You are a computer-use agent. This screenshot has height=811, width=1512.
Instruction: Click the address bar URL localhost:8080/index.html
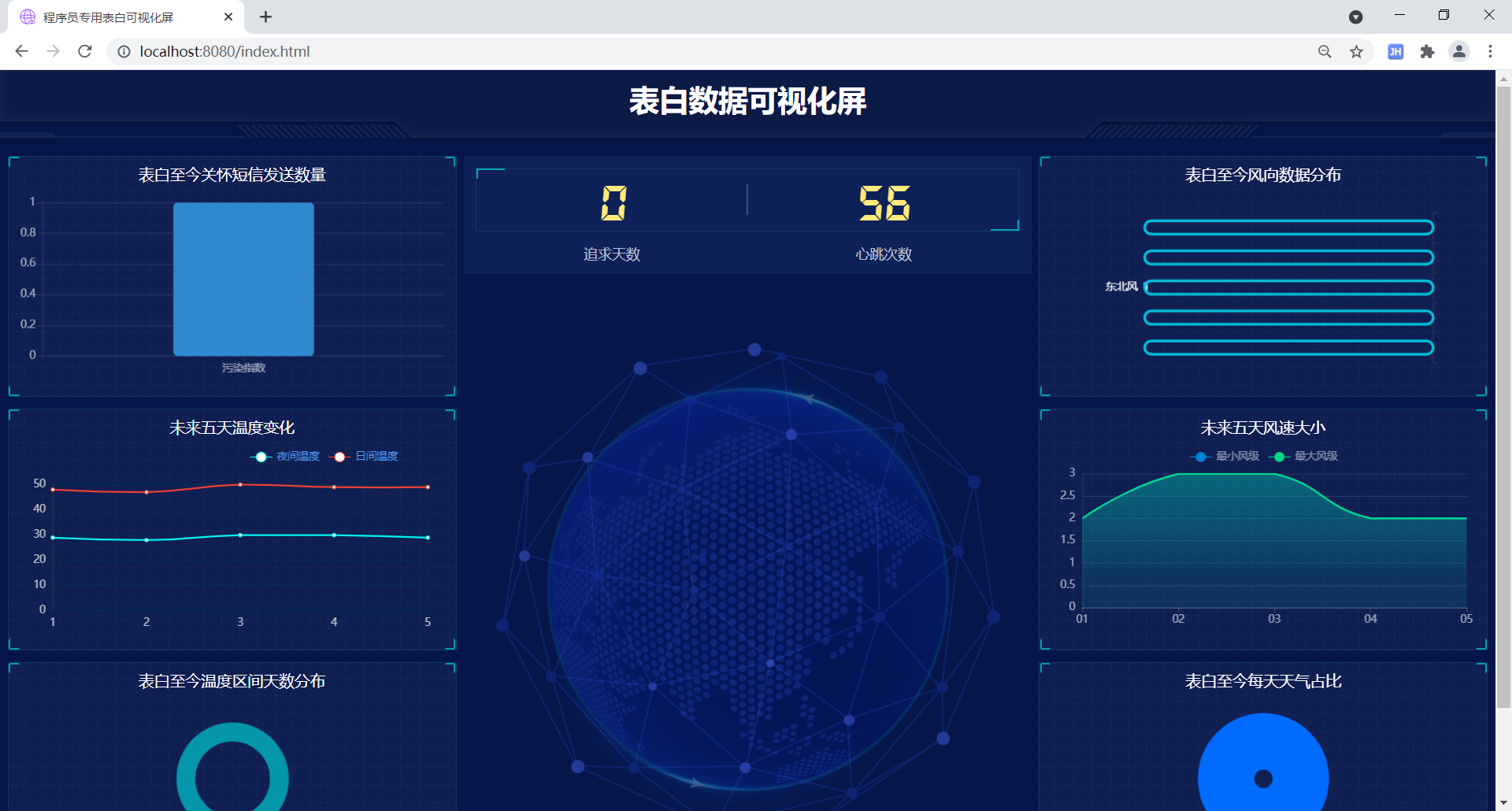point(224,51)
